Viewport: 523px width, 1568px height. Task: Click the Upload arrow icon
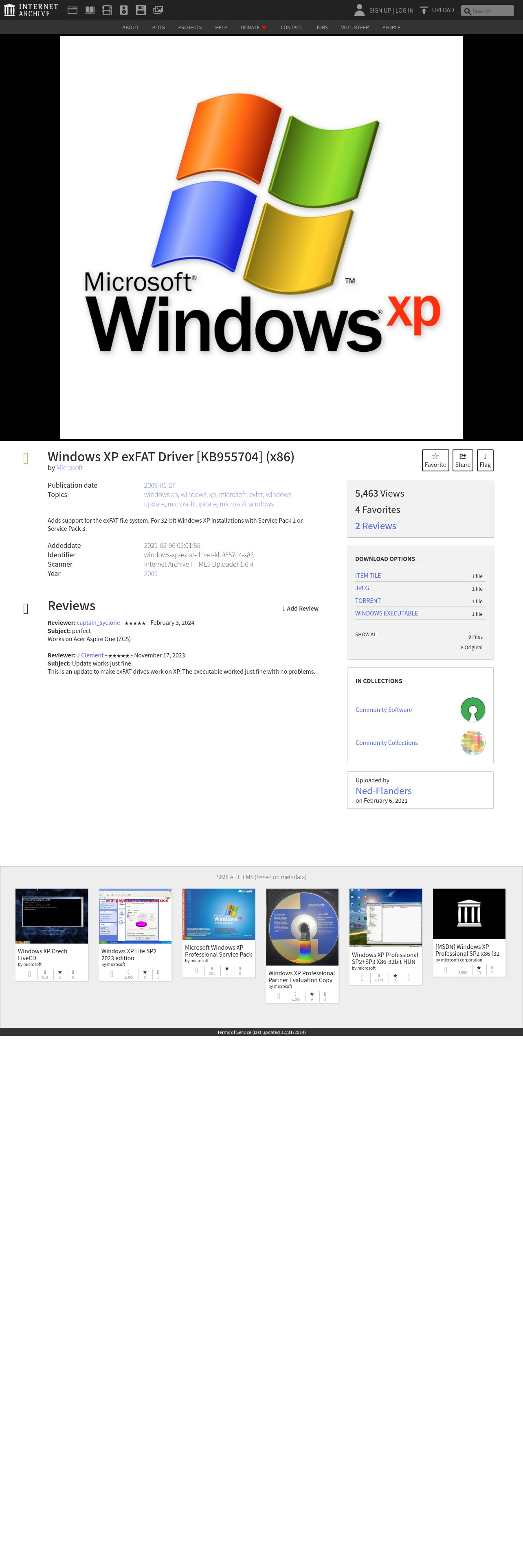[424, 10]
